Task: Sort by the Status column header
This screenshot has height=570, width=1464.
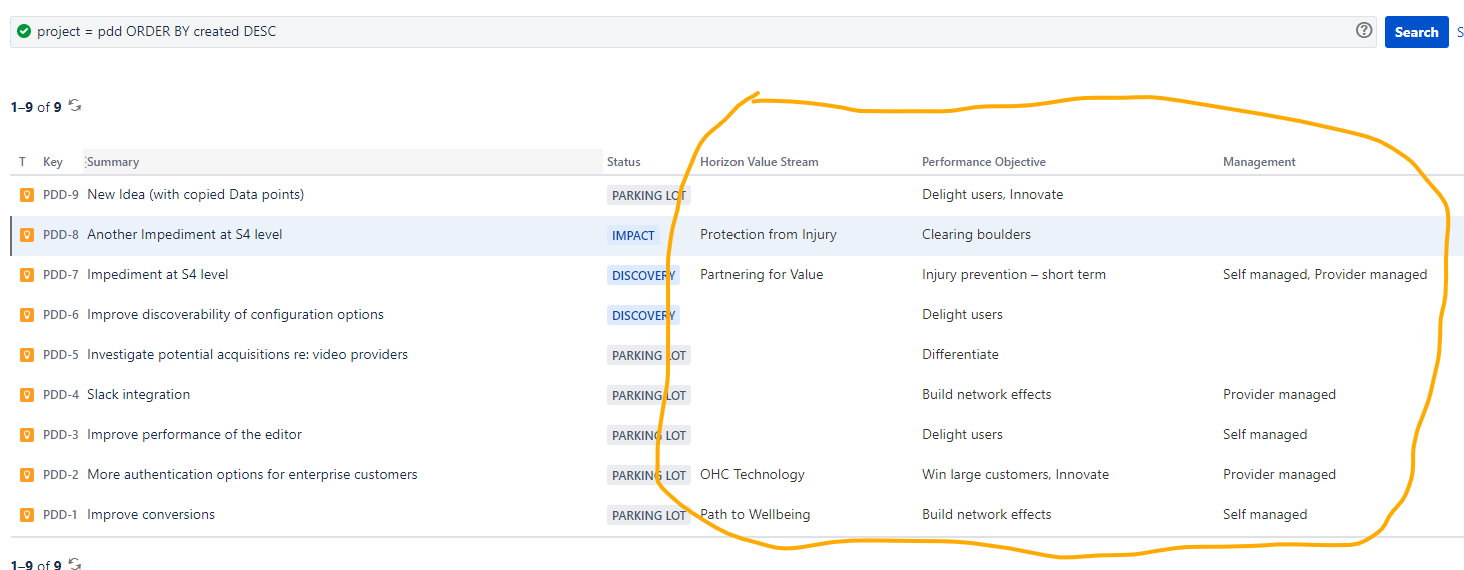Action: point(624,162)
